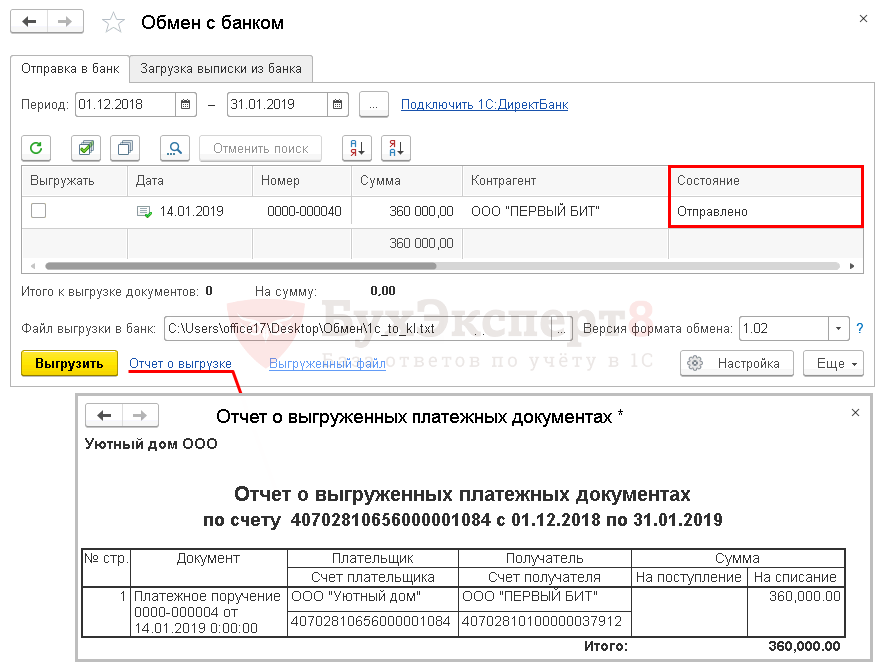Select the Отправка в банк tab

coord(70,68)
